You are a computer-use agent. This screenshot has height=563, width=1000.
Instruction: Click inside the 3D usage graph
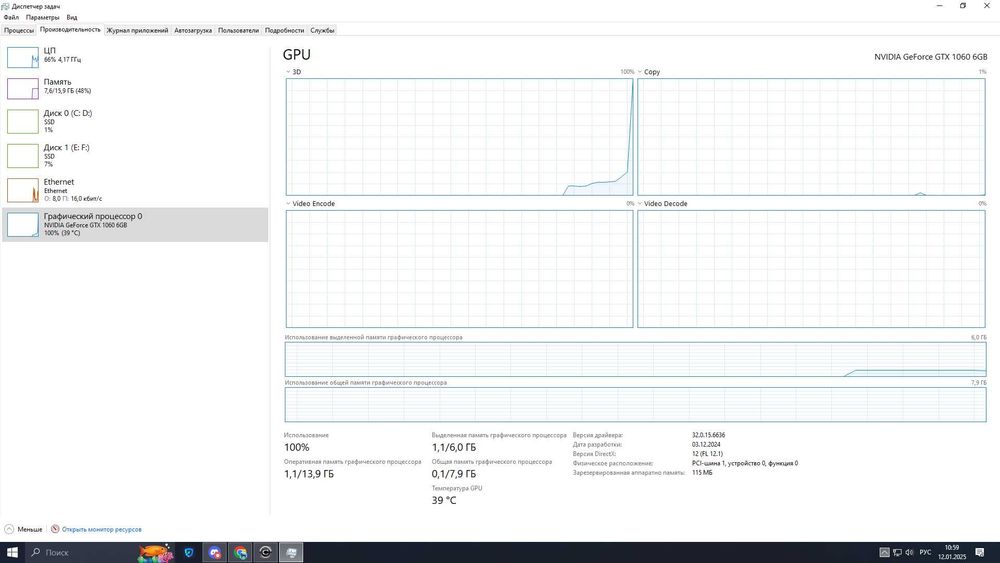pyautogui.click(x=459, y=136)
